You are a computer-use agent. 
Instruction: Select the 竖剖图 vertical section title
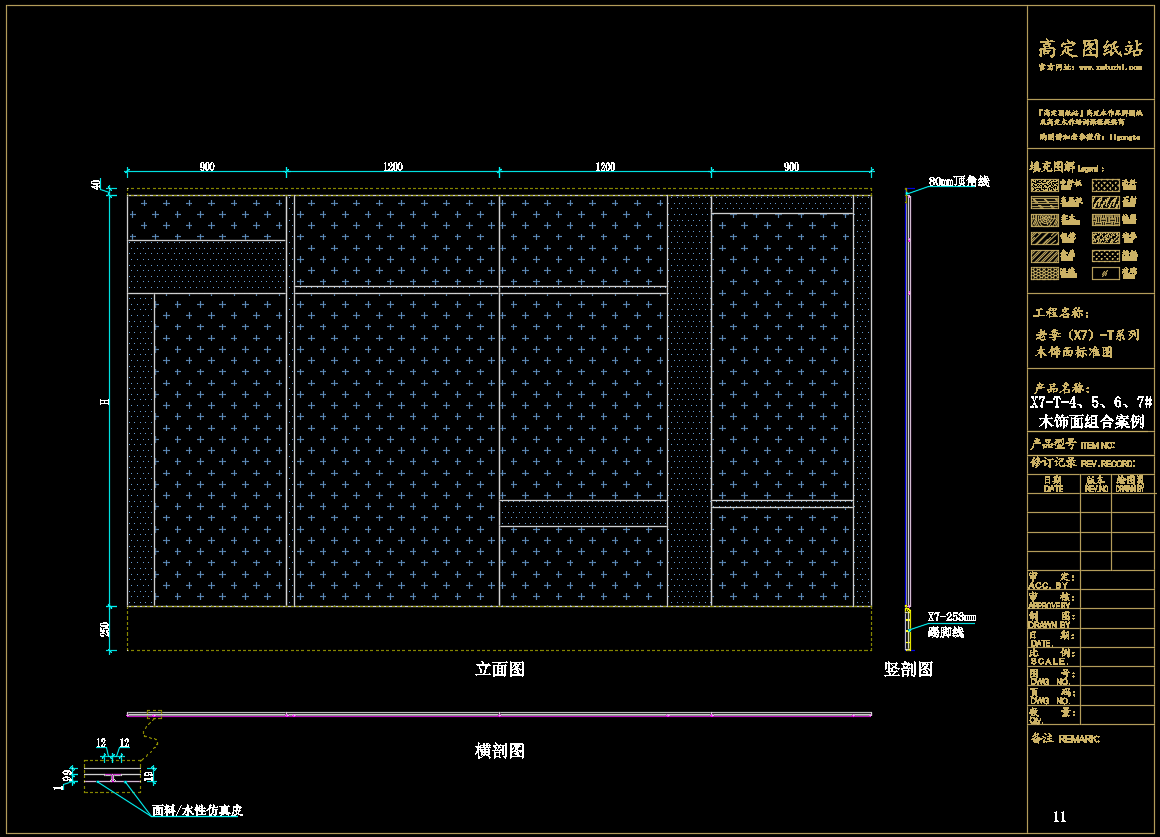pos(908,670)
